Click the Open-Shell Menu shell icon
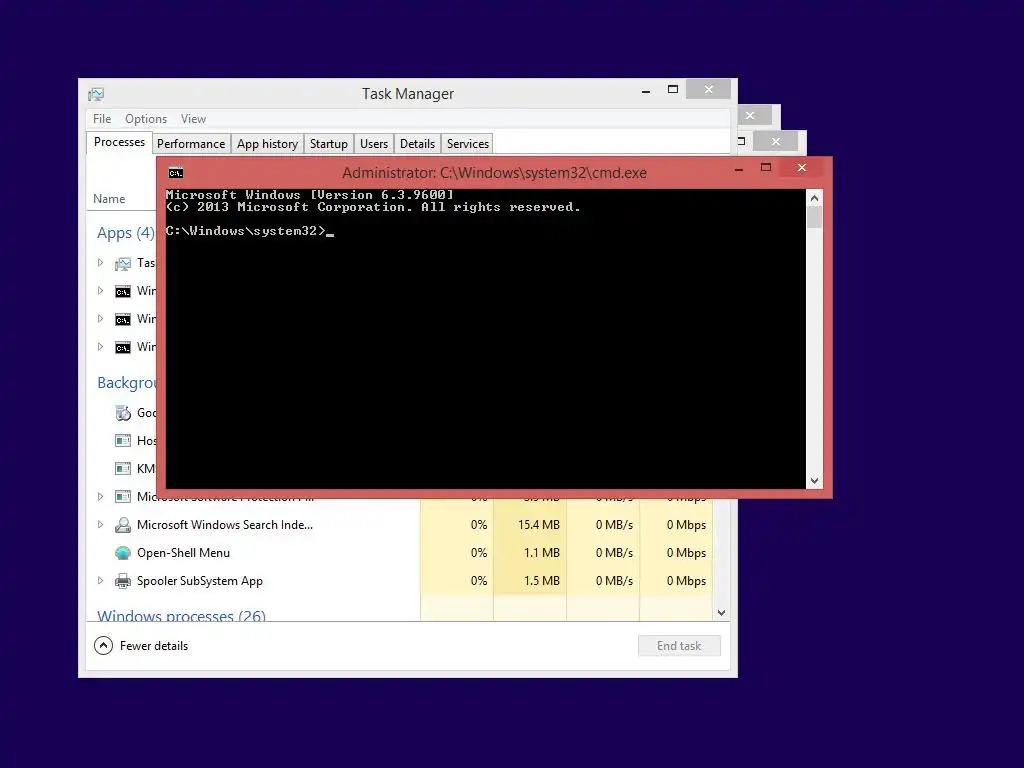Image resolution: width=1024 pixels, height=768 pixels. click(123, 553)
